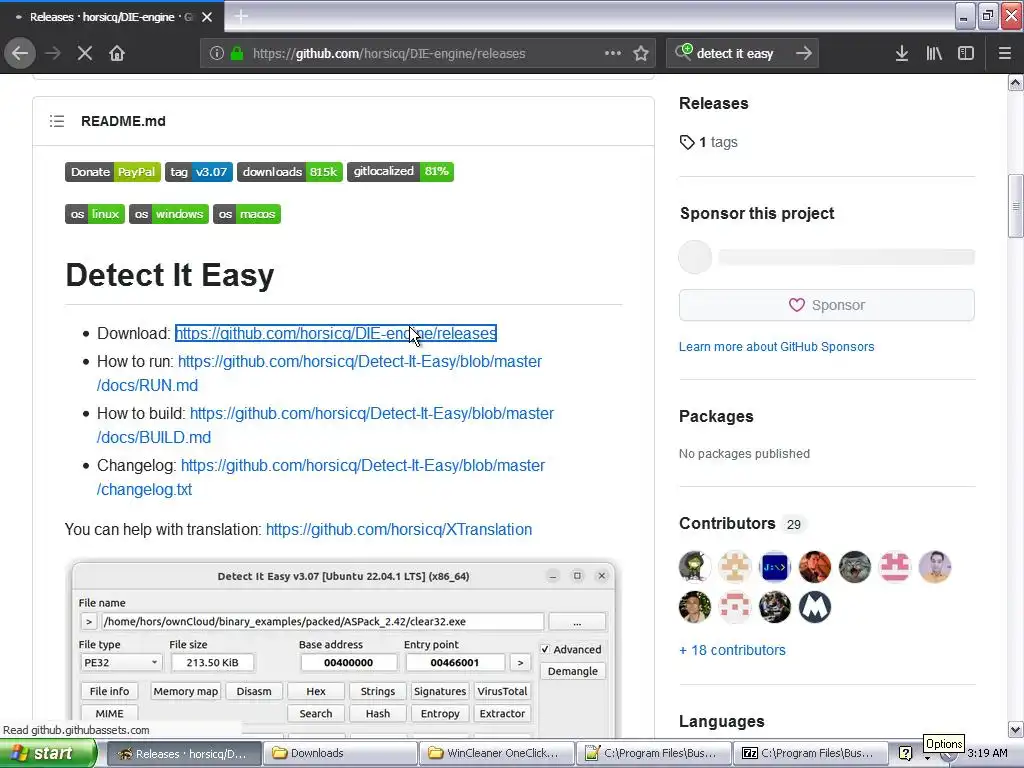Switch to the Notepad++ Program Files taskbar item
Screen dimensions: 1024x768
654,753
